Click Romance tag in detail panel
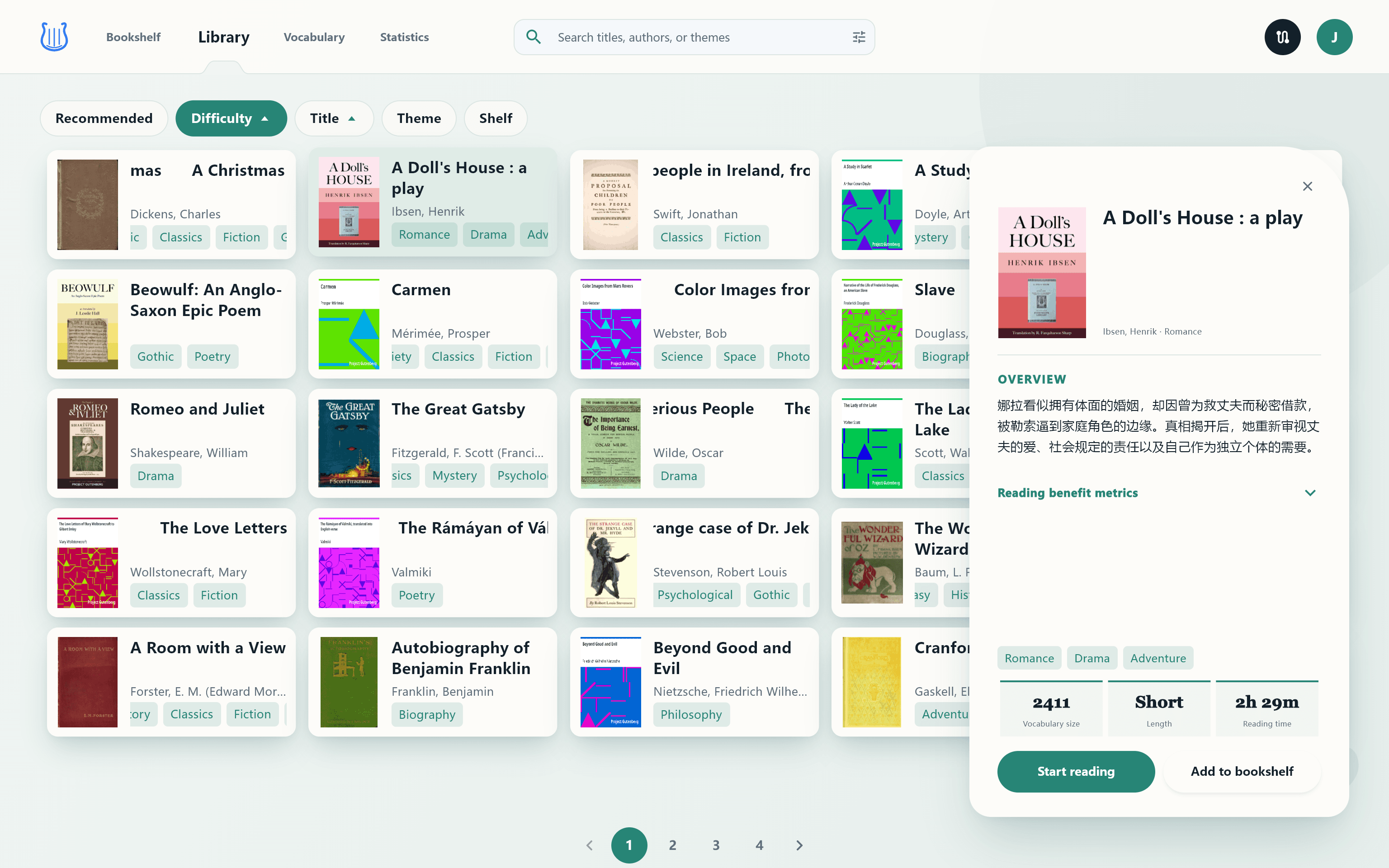 (1029, 658)
